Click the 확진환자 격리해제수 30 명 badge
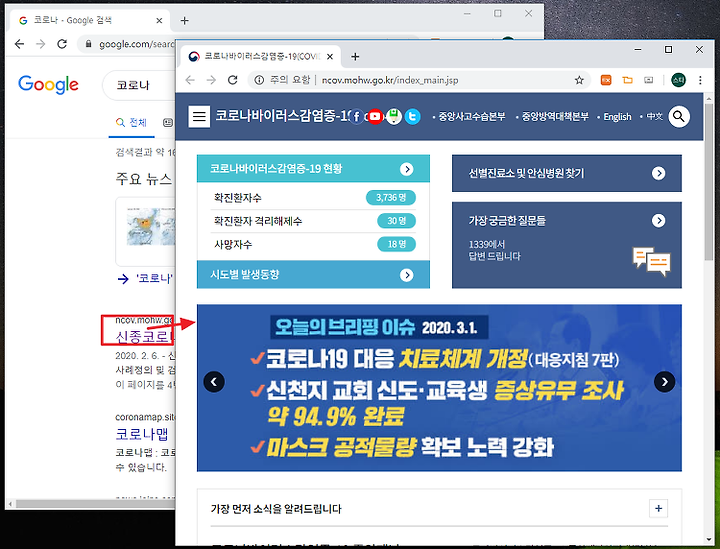The height and width of the screenshot is (549, 720). [396, 221]
